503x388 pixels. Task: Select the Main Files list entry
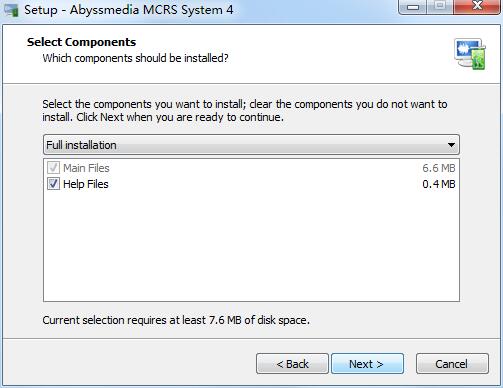[x=251, y=168]
